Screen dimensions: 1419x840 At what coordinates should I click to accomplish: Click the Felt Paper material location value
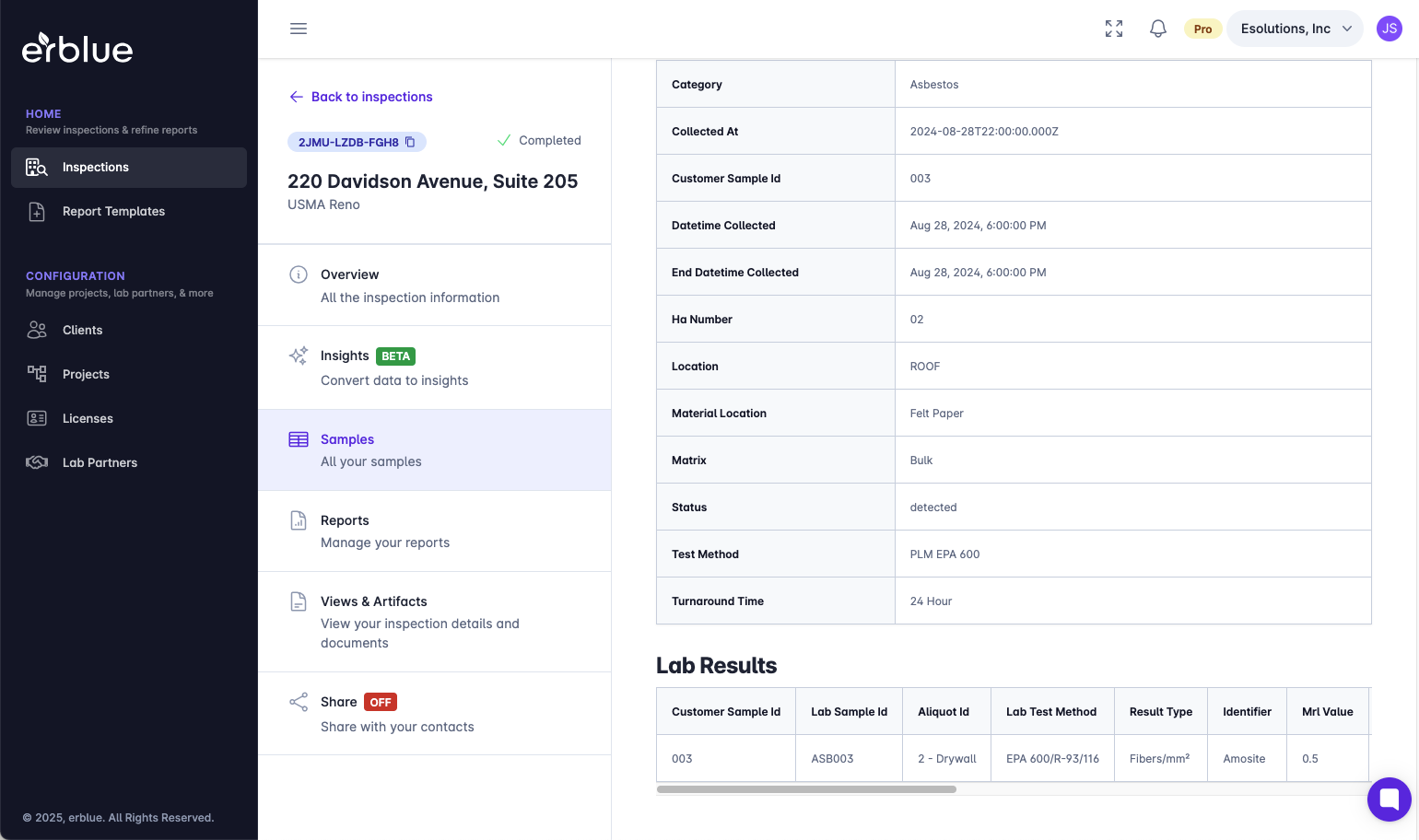pyautogui.click(x=937, y=414)
